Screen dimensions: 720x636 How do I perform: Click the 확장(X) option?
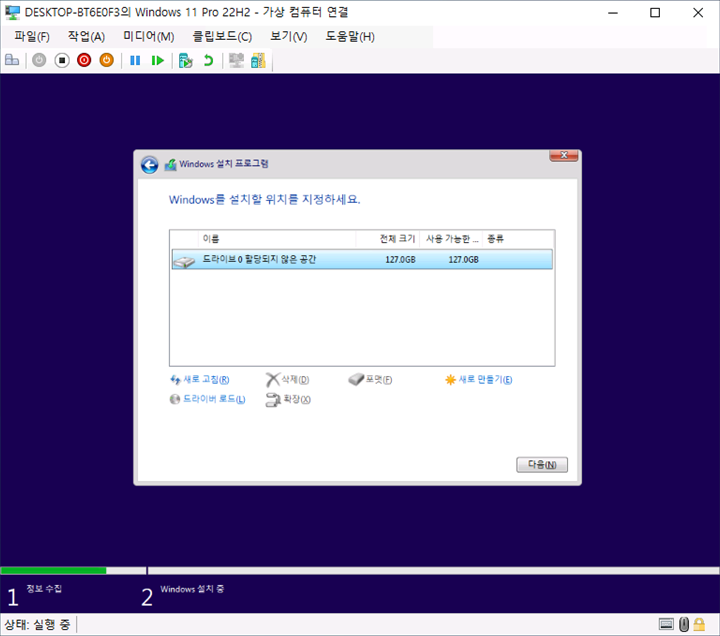(x=288, y=400)
